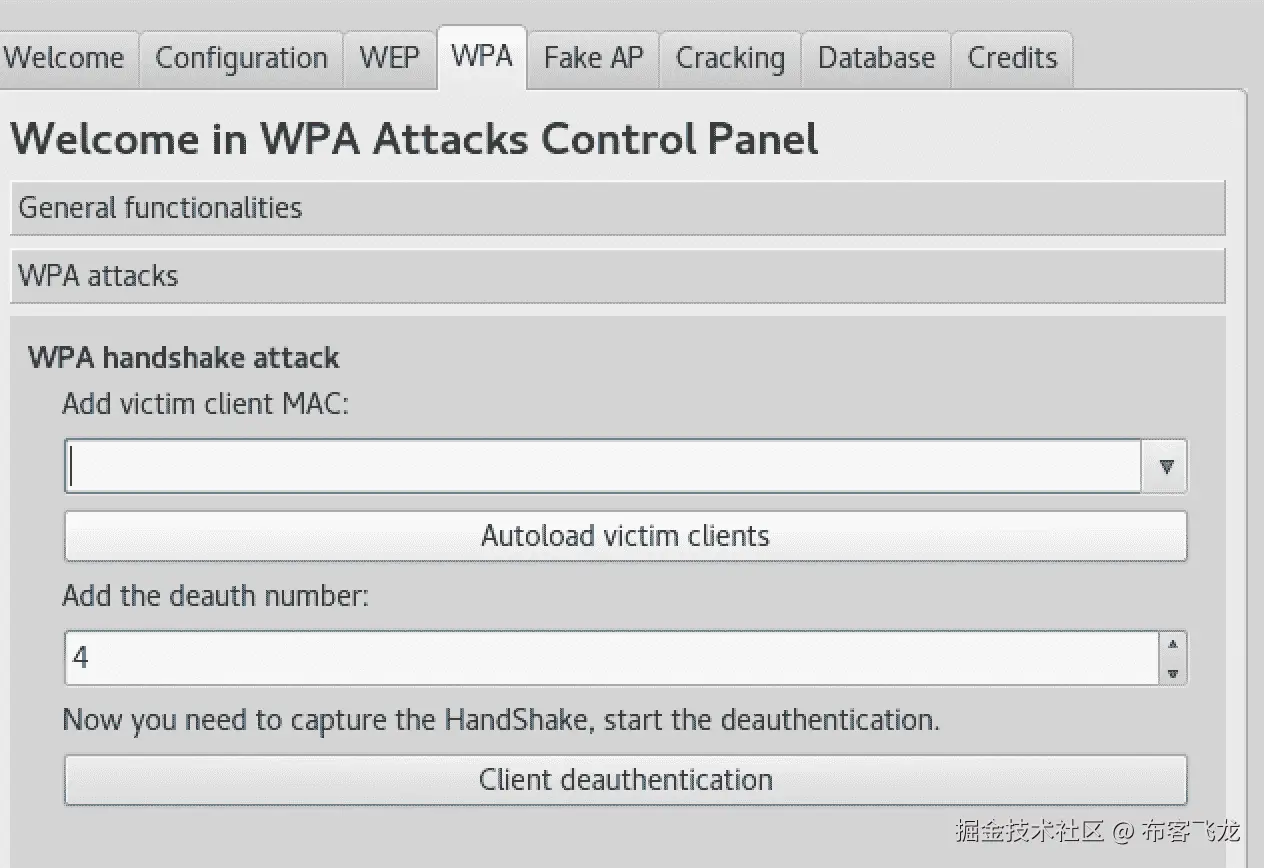This screenshot has width=1264, height=868.
Task: Expand the General functionalities section
Action: coord(617,208)
